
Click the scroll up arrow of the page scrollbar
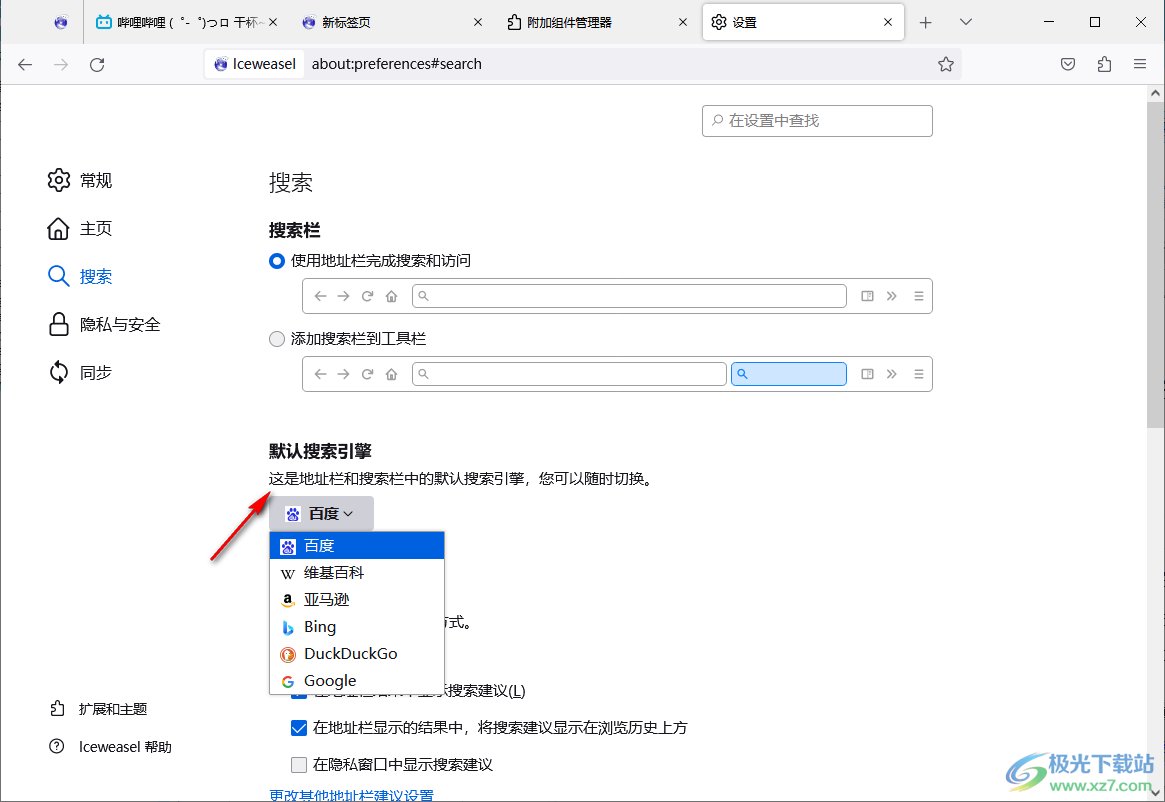pos(1155,94)
